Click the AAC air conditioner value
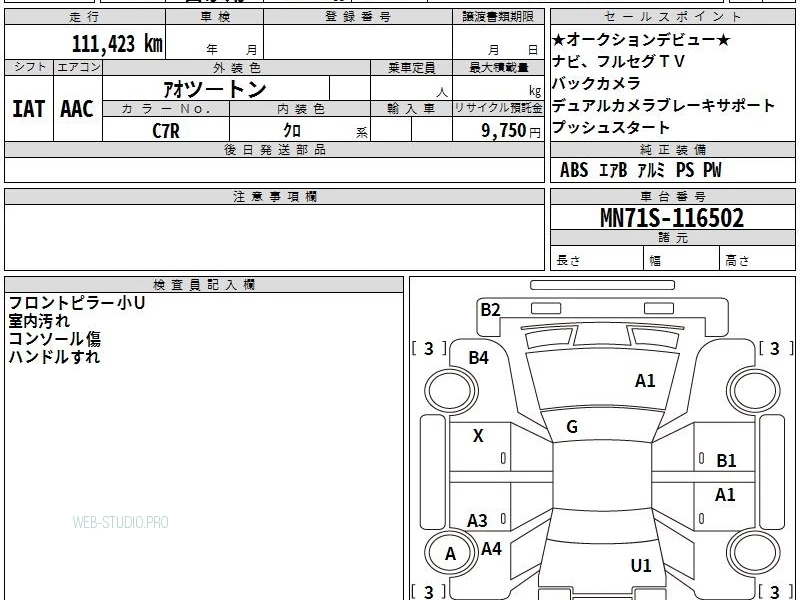The image size is (800, 600). click(x=77, y=109)
